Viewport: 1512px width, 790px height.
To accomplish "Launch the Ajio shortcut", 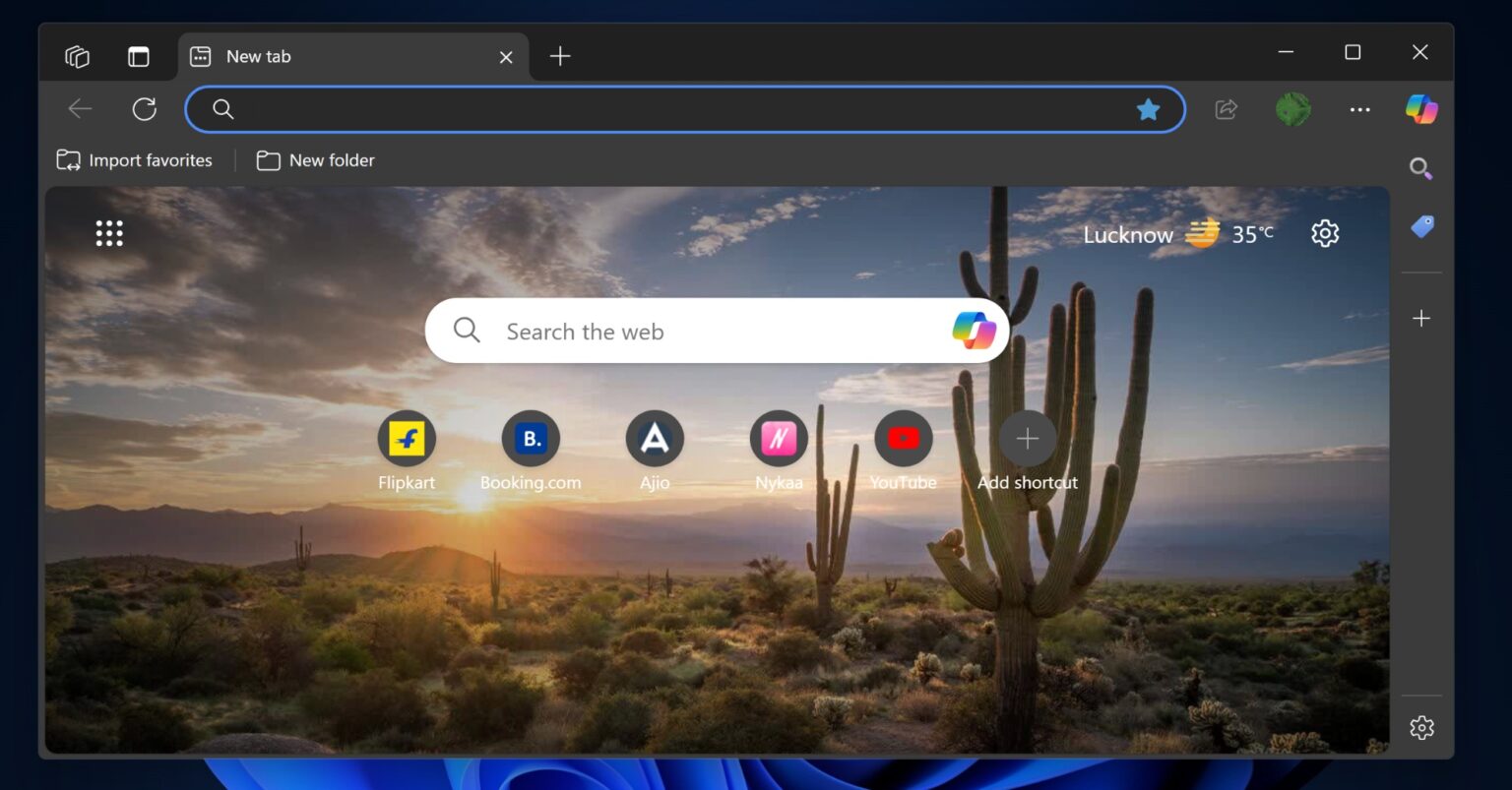I will point(655,439).
